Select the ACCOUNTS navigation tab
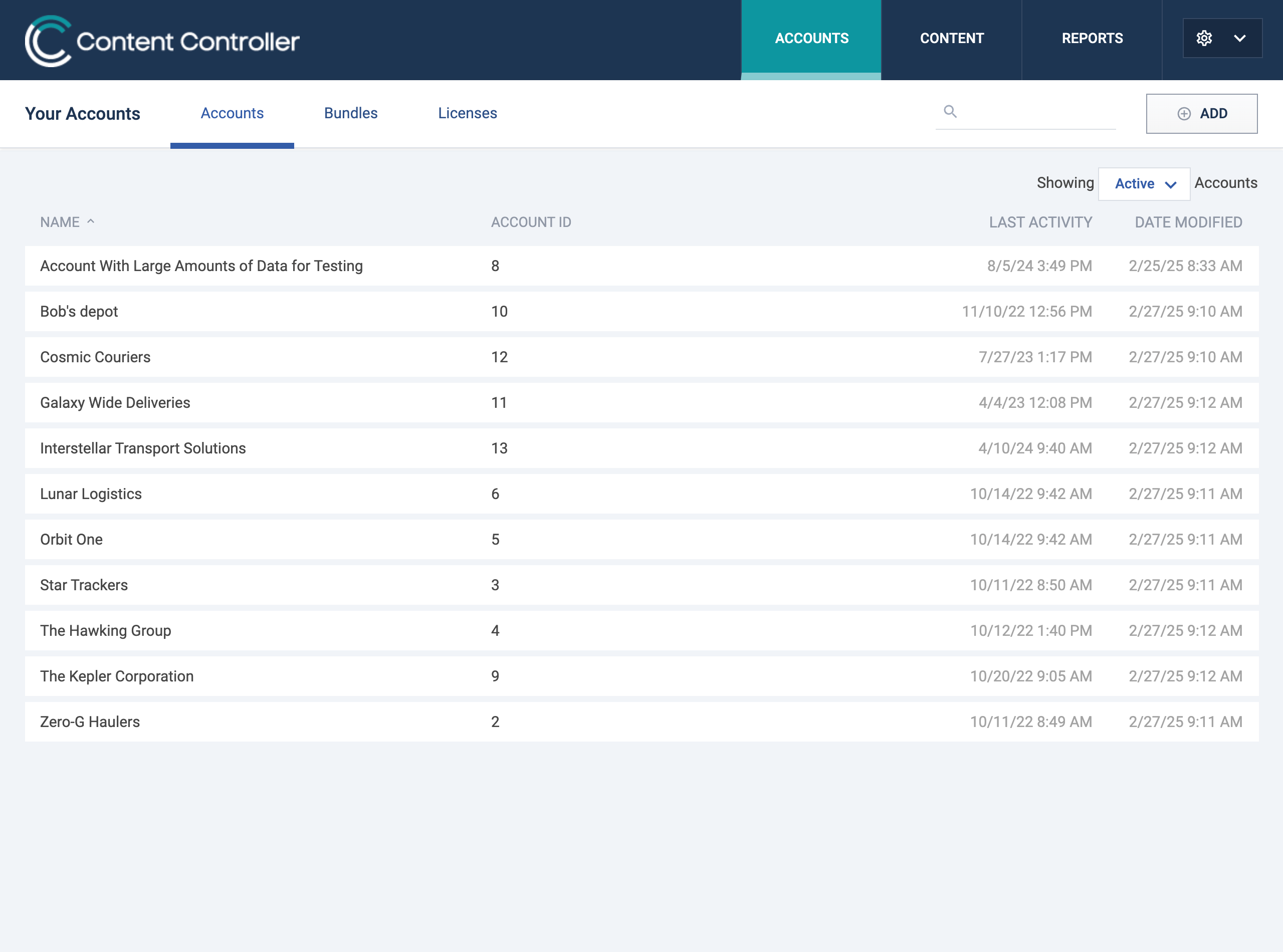Image resolution: width=1283 pixels, height=952 pixels. coord(811,39)
